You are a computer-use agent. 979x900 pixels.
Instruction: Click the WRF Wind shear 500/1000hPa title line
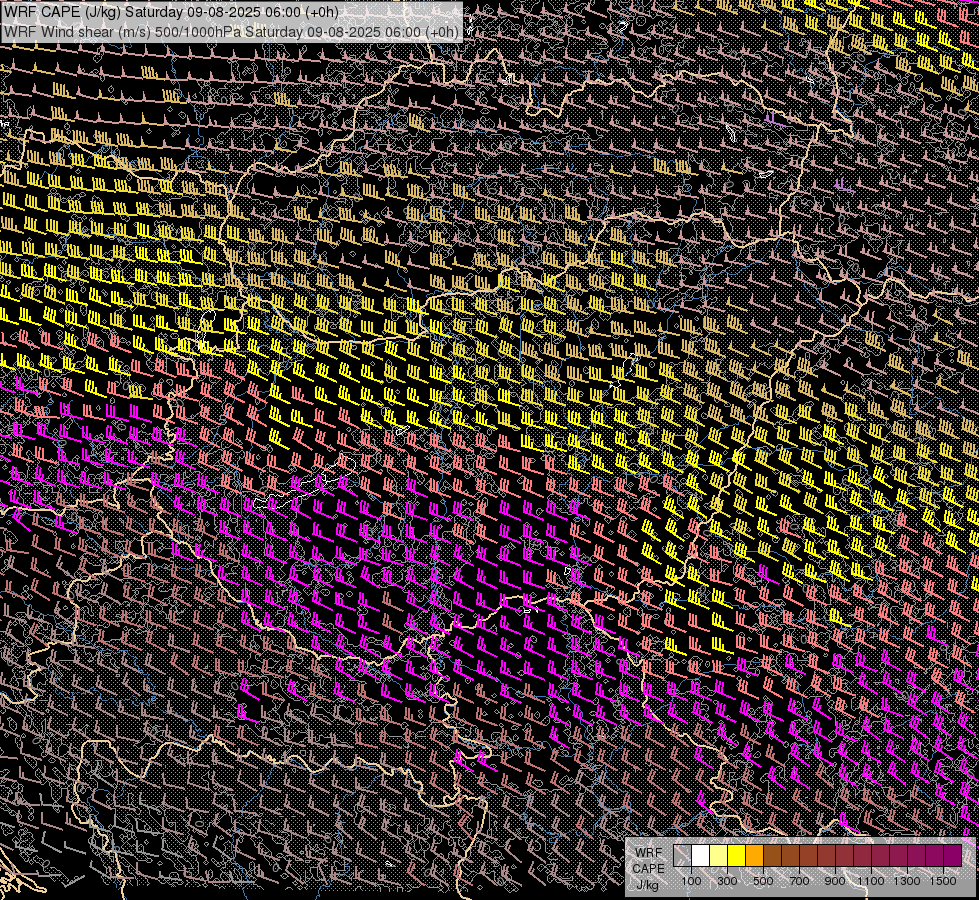tap(231, 31)
